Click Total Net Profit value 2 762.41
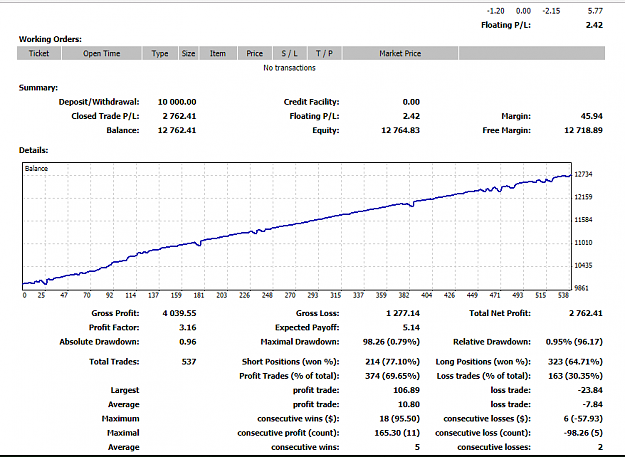625x457 pixels. click(586, 314)
